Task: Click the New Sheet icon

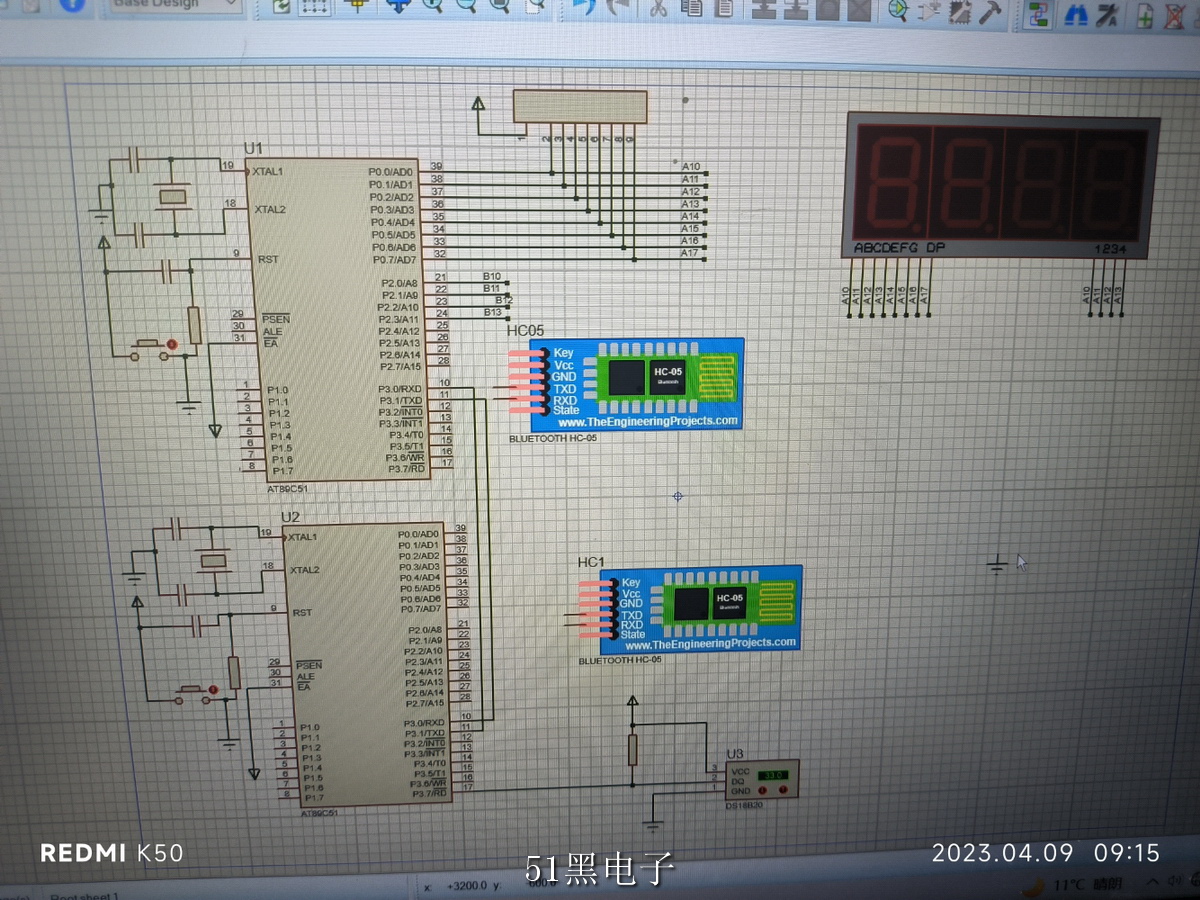Action: [x=1146, y=15]
